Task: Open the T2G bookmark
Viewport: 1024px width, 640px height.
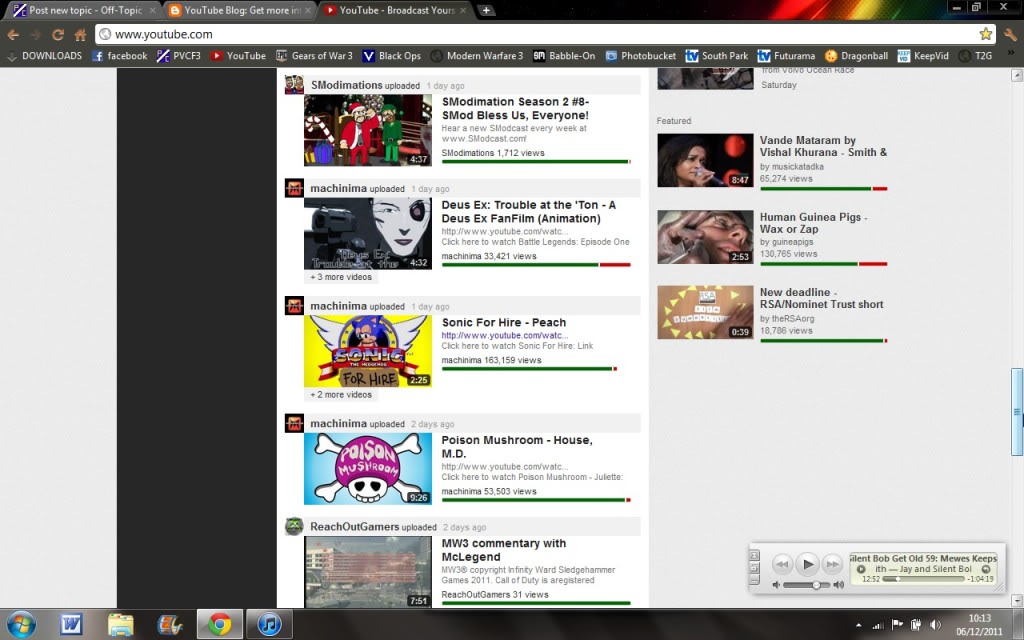Action: click(976, 56)
